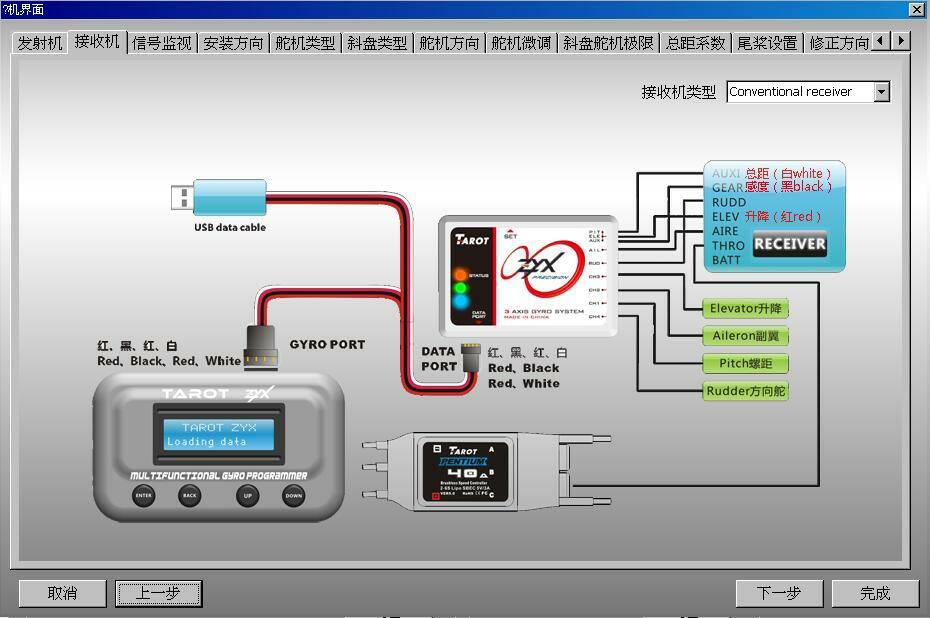Click the GEAR 感度 receiver channel

click(771, 187)
